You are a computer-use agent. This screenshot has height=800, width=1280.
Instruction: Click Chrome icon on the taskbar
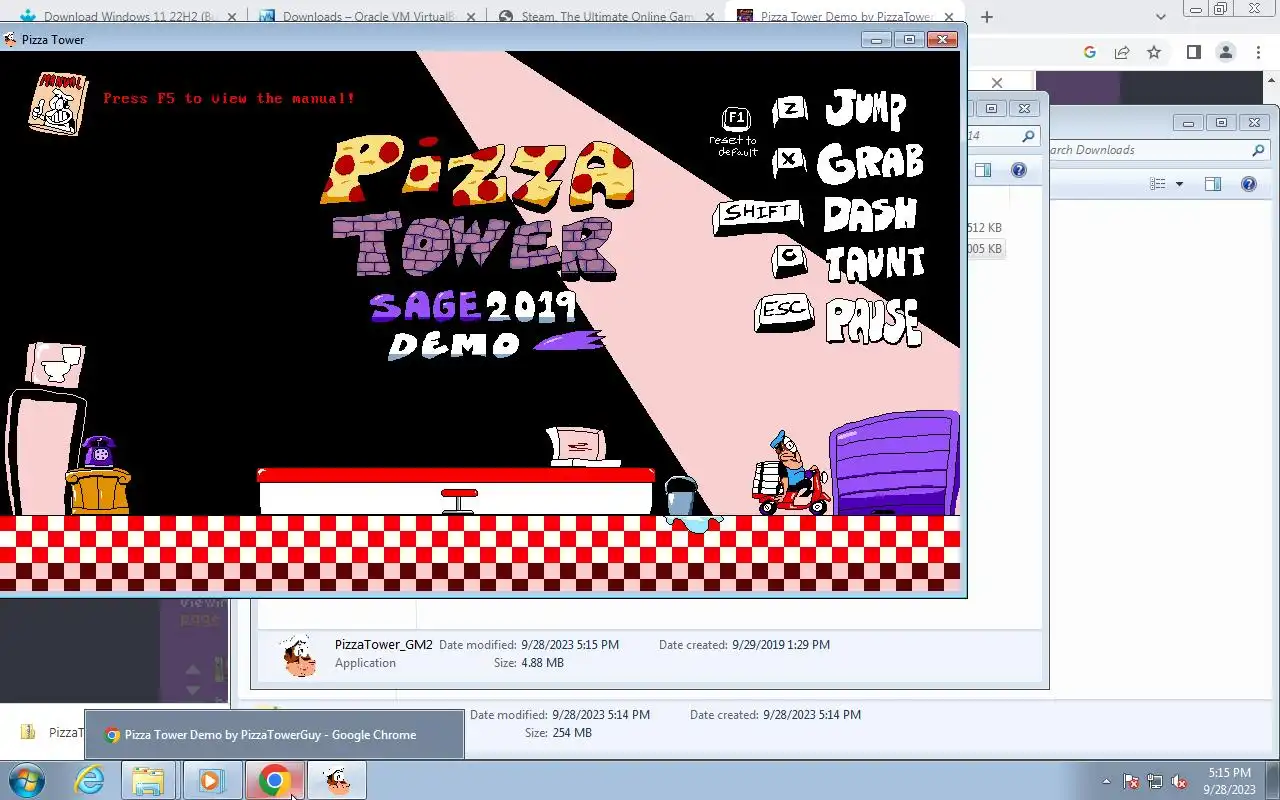274,780
